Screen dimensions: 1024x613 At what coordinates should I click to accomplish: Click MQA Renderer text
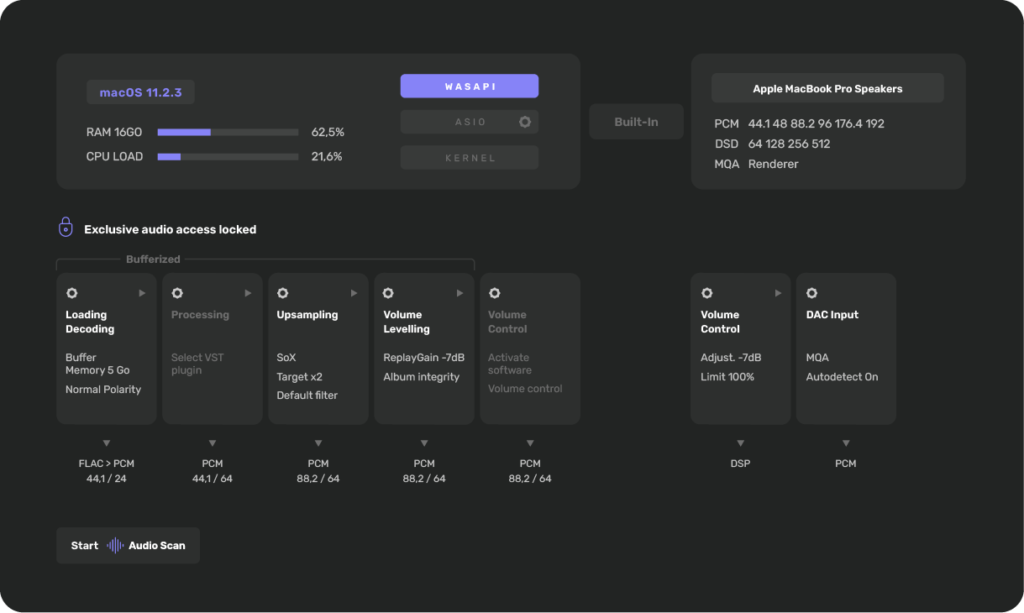point(756,165)
